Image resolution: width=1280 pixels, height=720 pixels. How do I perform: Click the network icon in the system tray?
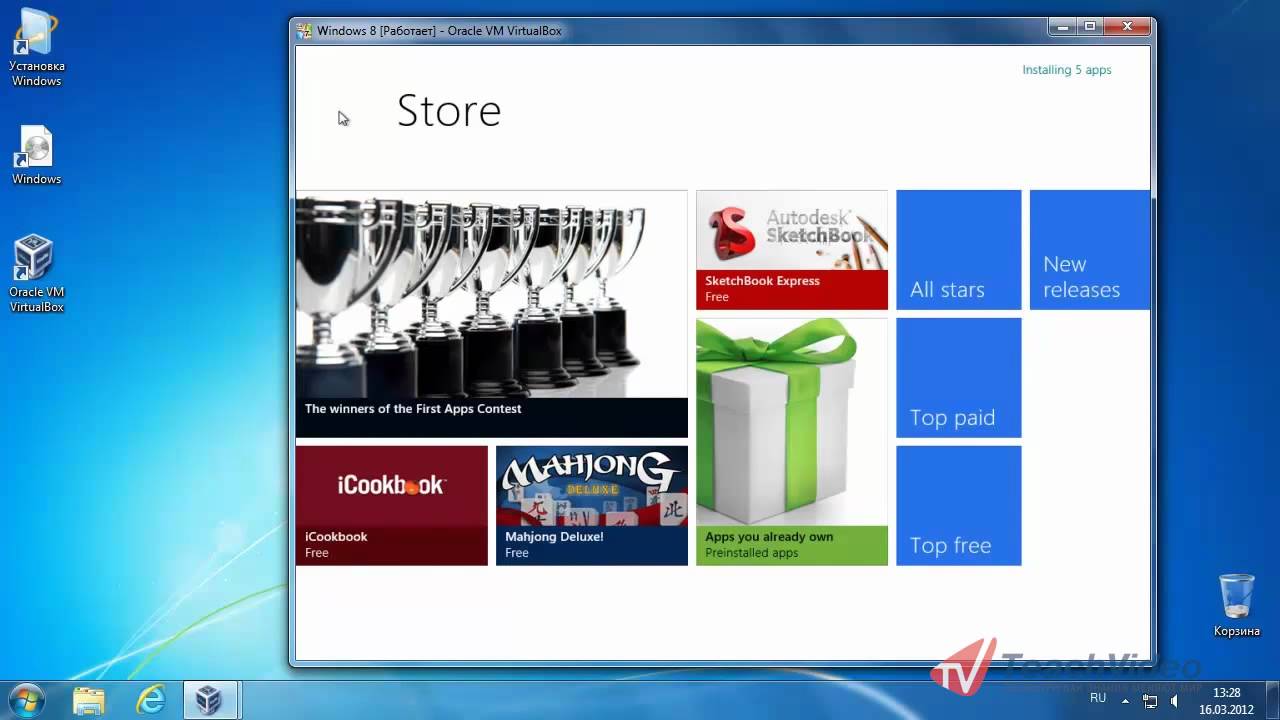tap(1150, 700)
